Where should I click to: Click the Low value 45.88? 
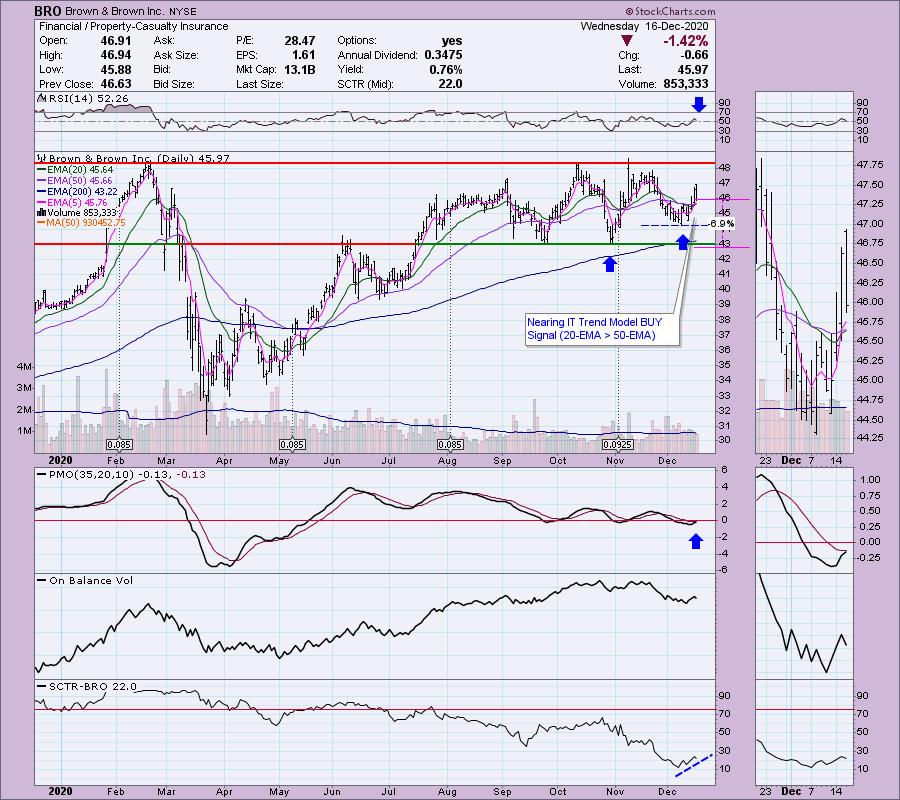coord(117,69)
